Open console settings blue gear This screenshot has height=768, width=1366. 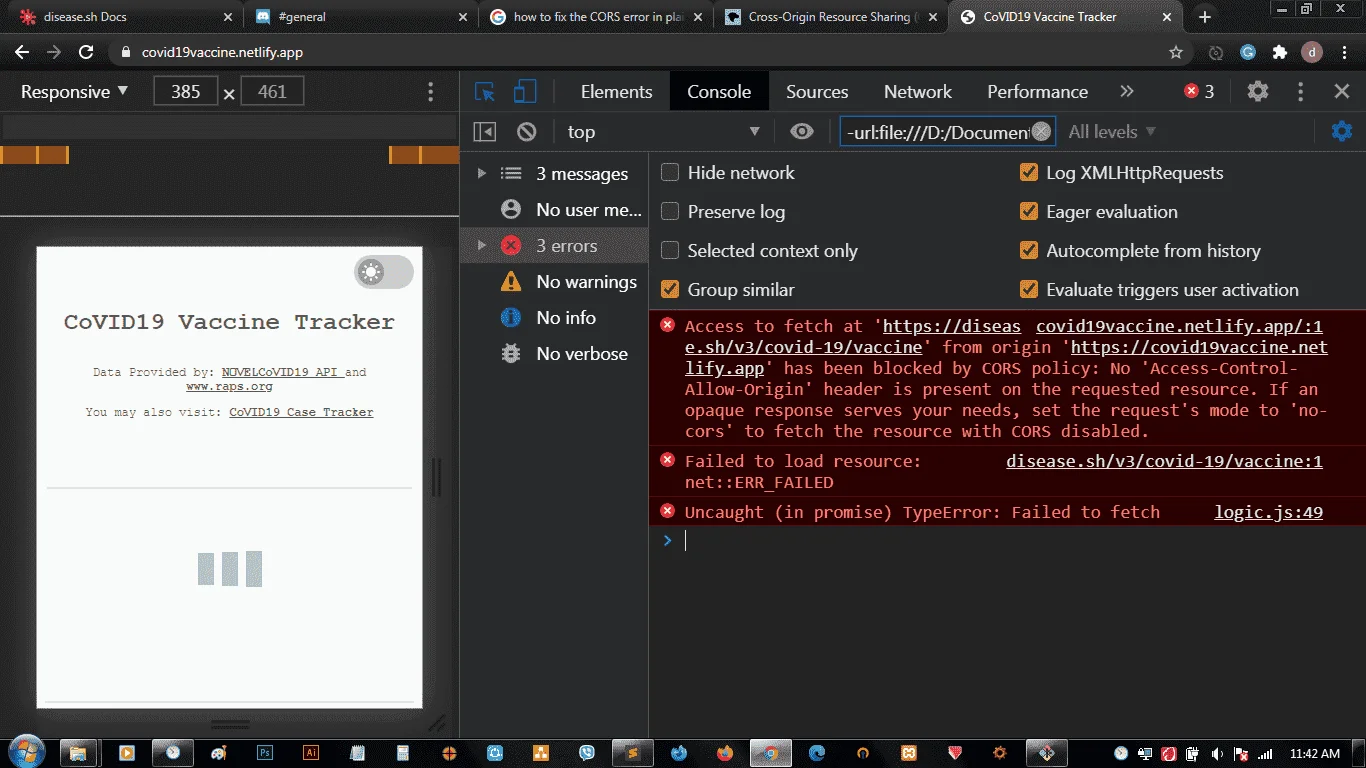point(1342,131)
